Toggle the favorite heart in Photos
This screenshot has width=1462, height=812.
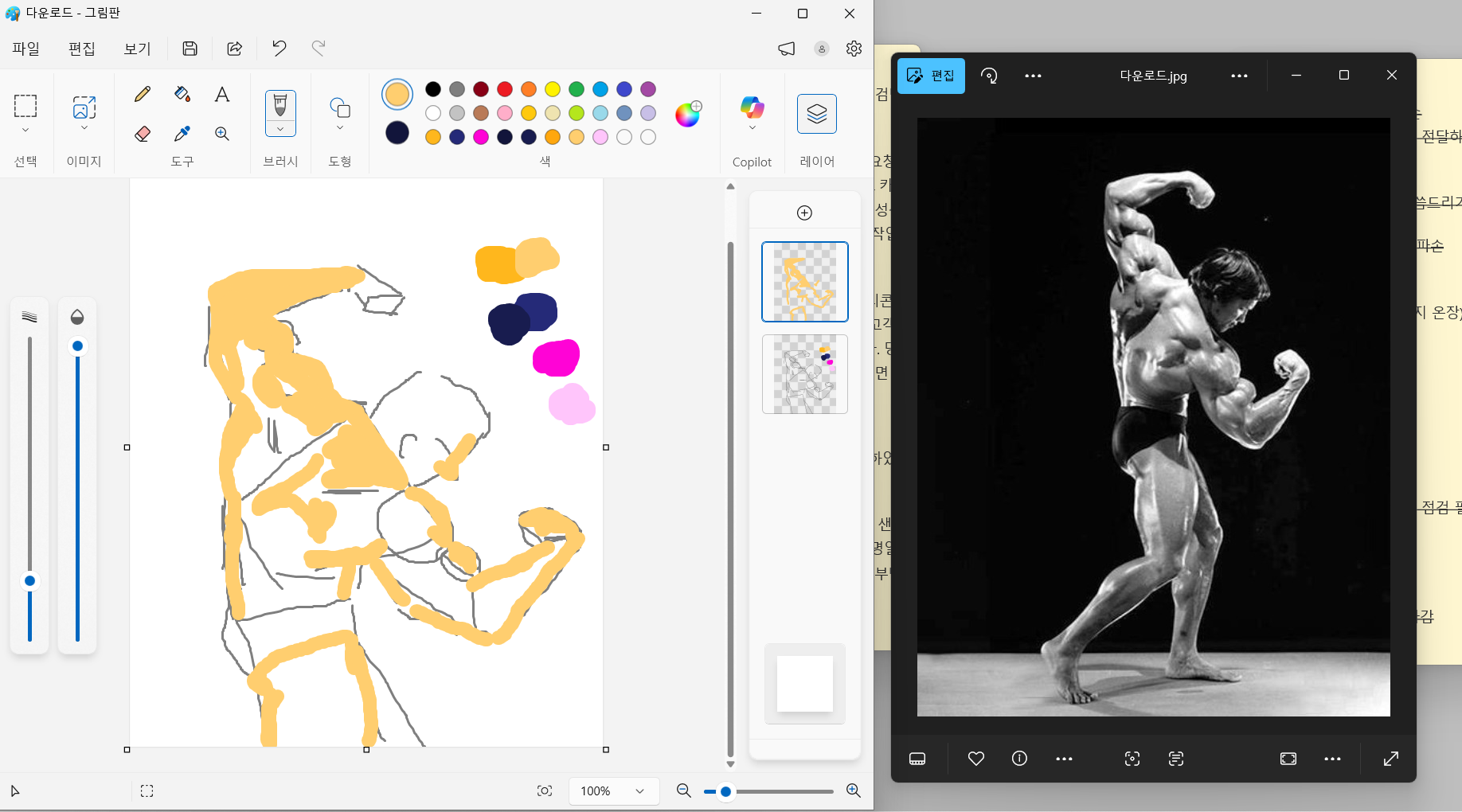975,759
